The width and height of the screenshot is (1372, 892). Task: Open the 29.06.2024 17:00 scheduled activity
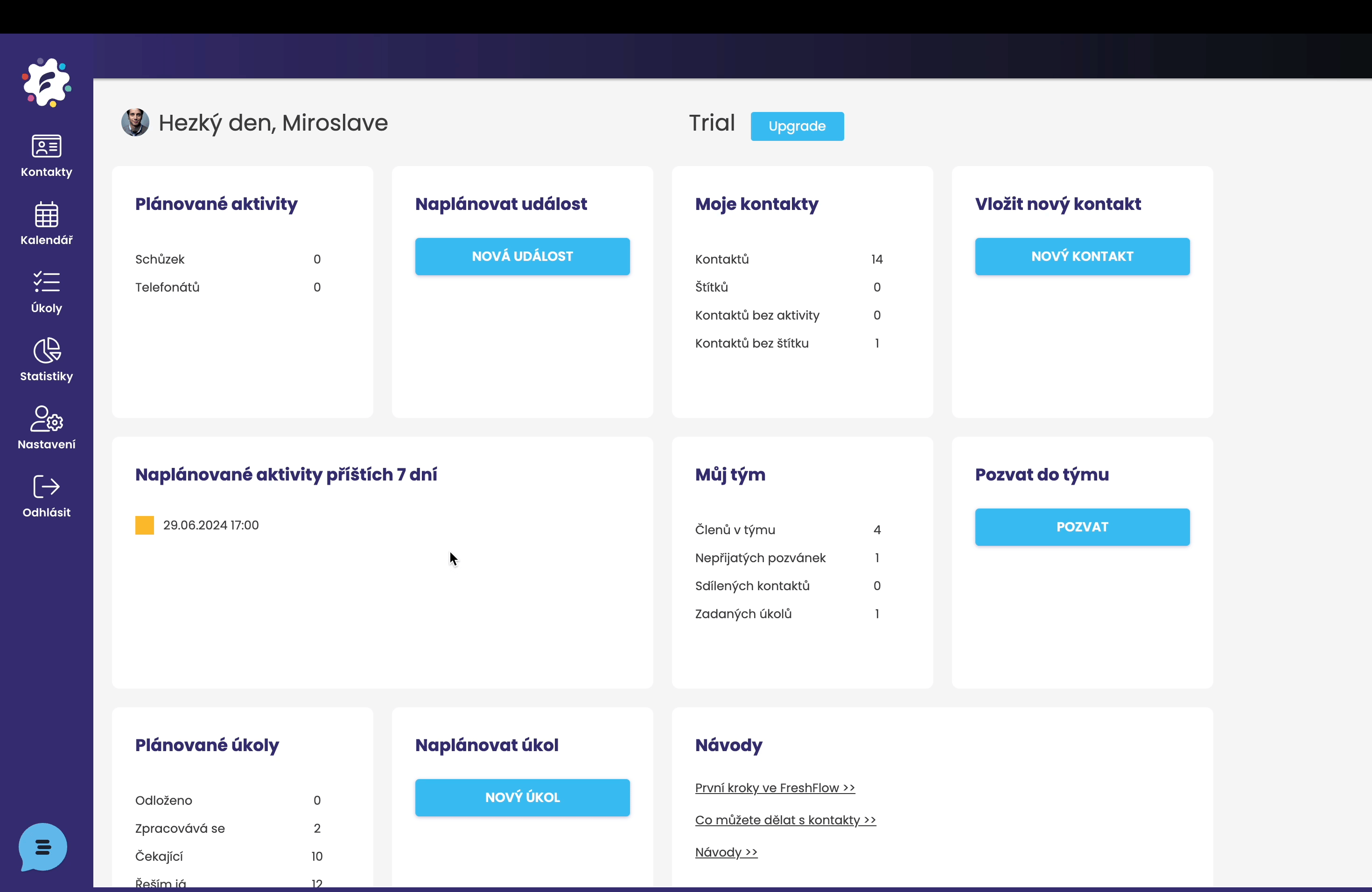tap(211, 525)
